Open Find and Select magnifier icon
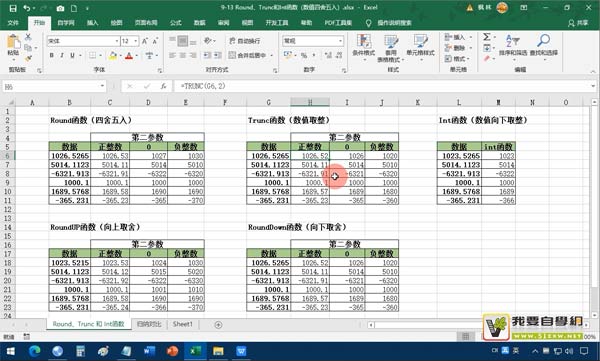Image resolution: width=600 pixels, height=361 pixels. click(x=543, y=40)
